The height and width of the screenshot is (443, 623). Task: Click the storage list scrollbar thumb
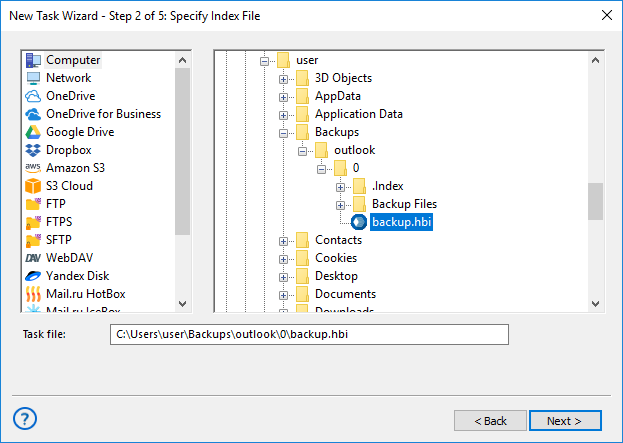182,151
